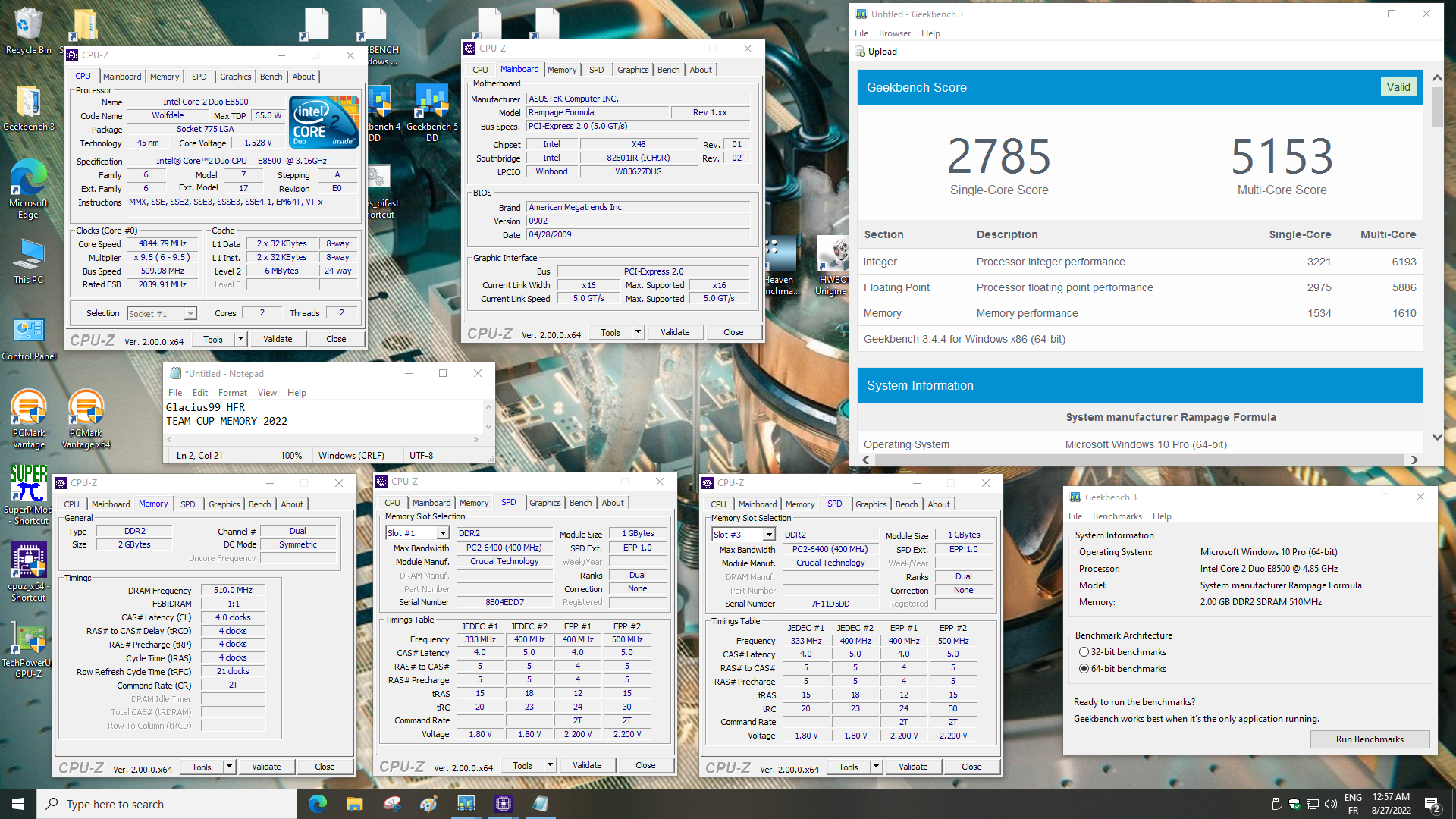Click Windows taskbar search box
1456x819 pixels.
click(167, 804)
